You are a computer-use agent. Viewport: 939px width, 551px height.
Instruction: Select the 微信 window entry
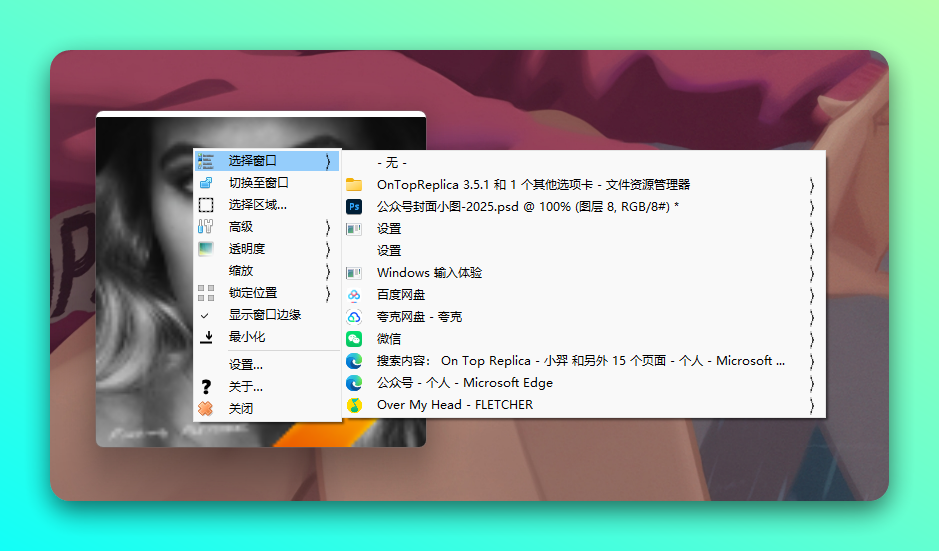pyautogui.click(x=583, y=339)
